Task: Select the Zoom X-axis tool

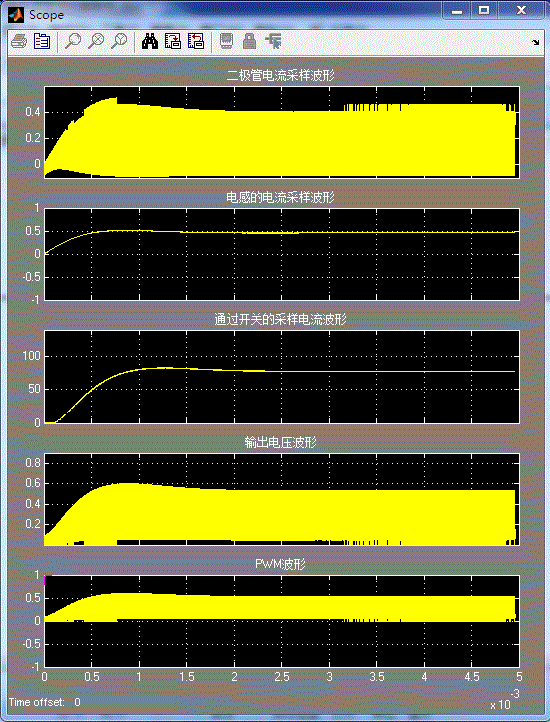Action: click(96, 42)
